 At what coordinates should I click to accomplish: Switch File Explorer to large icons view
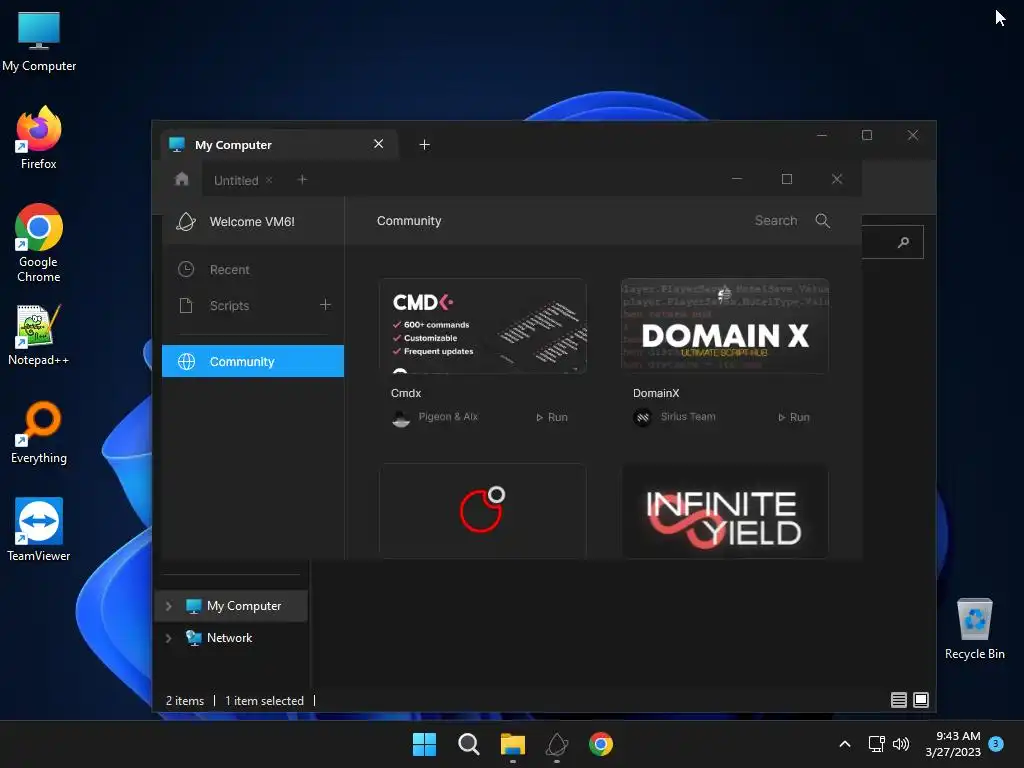(x=921, y=700)
